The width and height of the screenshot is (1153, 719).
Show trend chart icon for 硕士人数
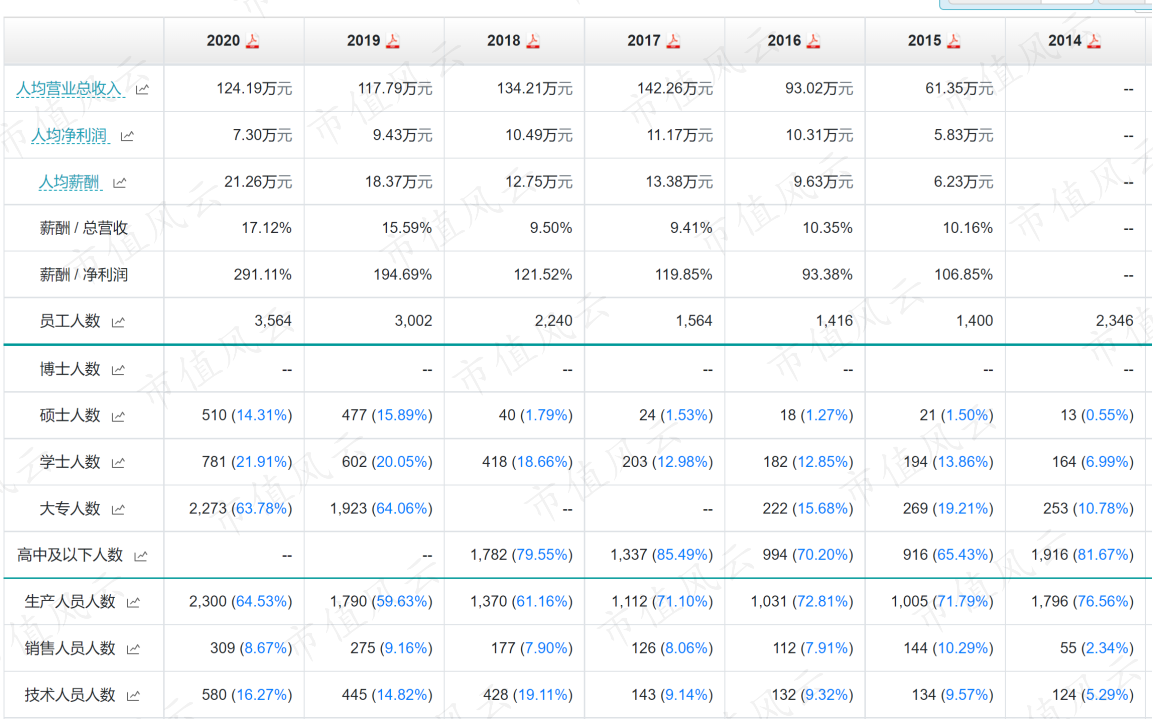point(118,416)
